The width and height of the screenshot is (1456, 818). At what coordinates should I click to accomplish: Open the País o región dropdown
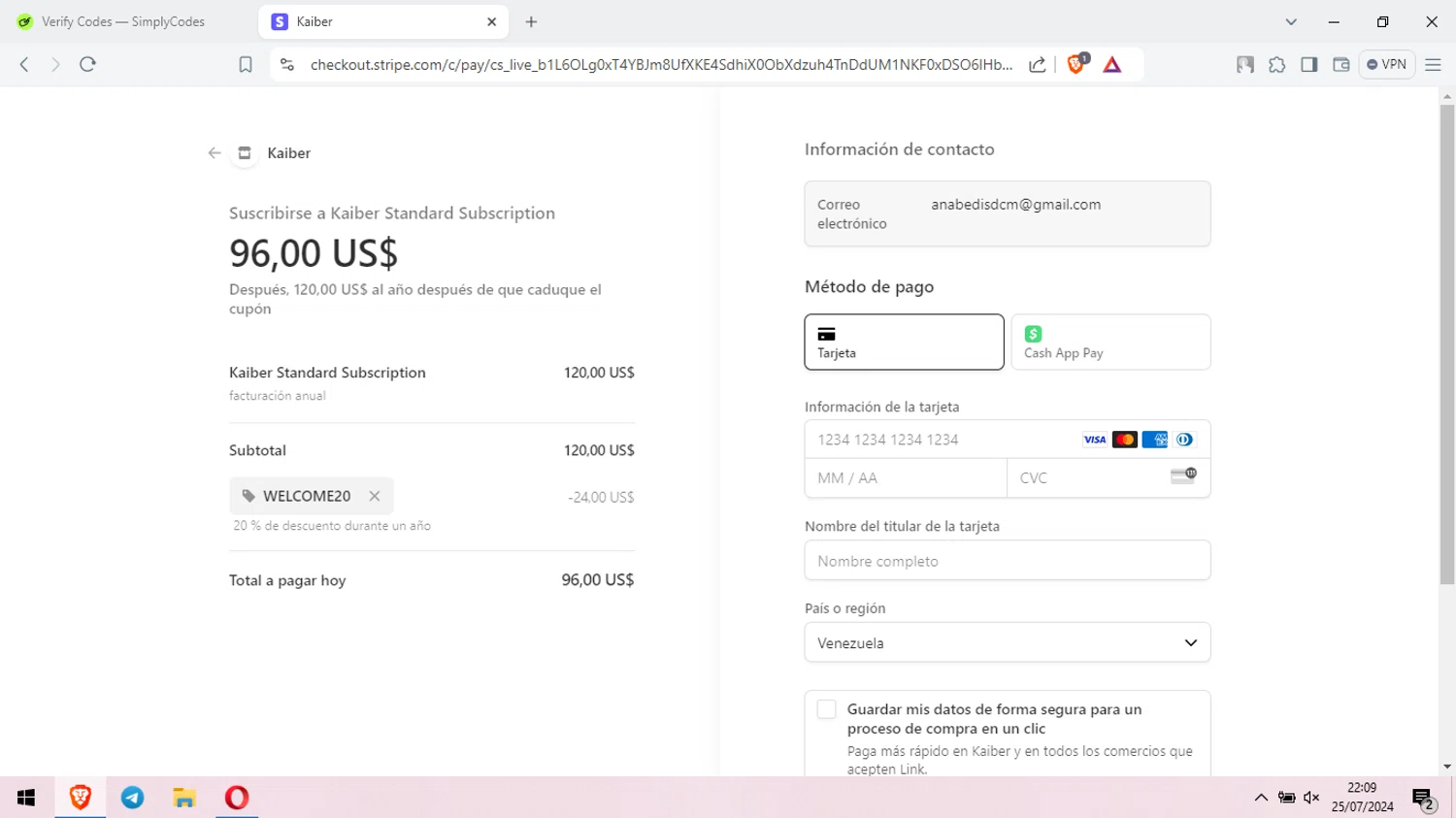(x=1008, y=642)
